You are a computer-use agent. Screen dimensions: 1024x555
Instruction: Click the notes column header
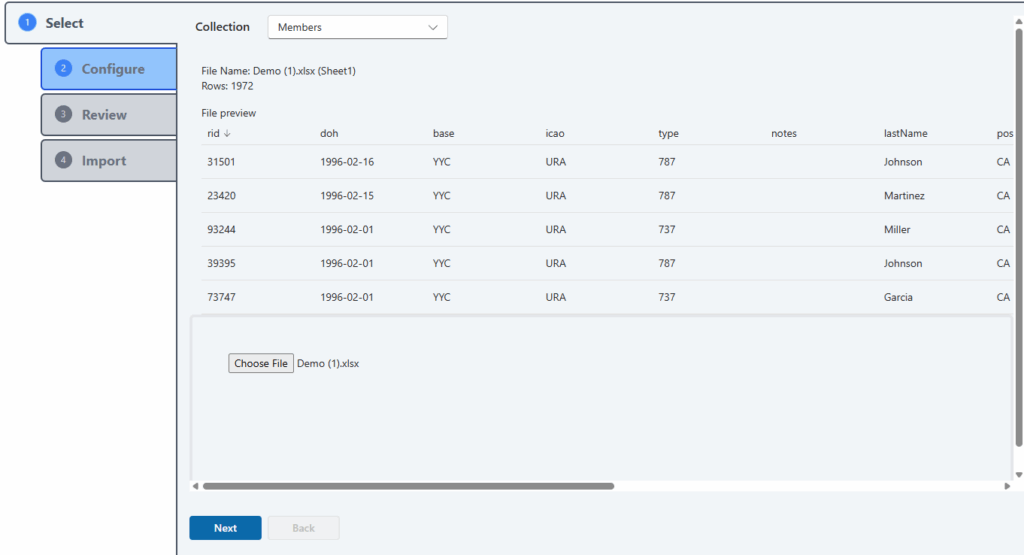point(784,133)
